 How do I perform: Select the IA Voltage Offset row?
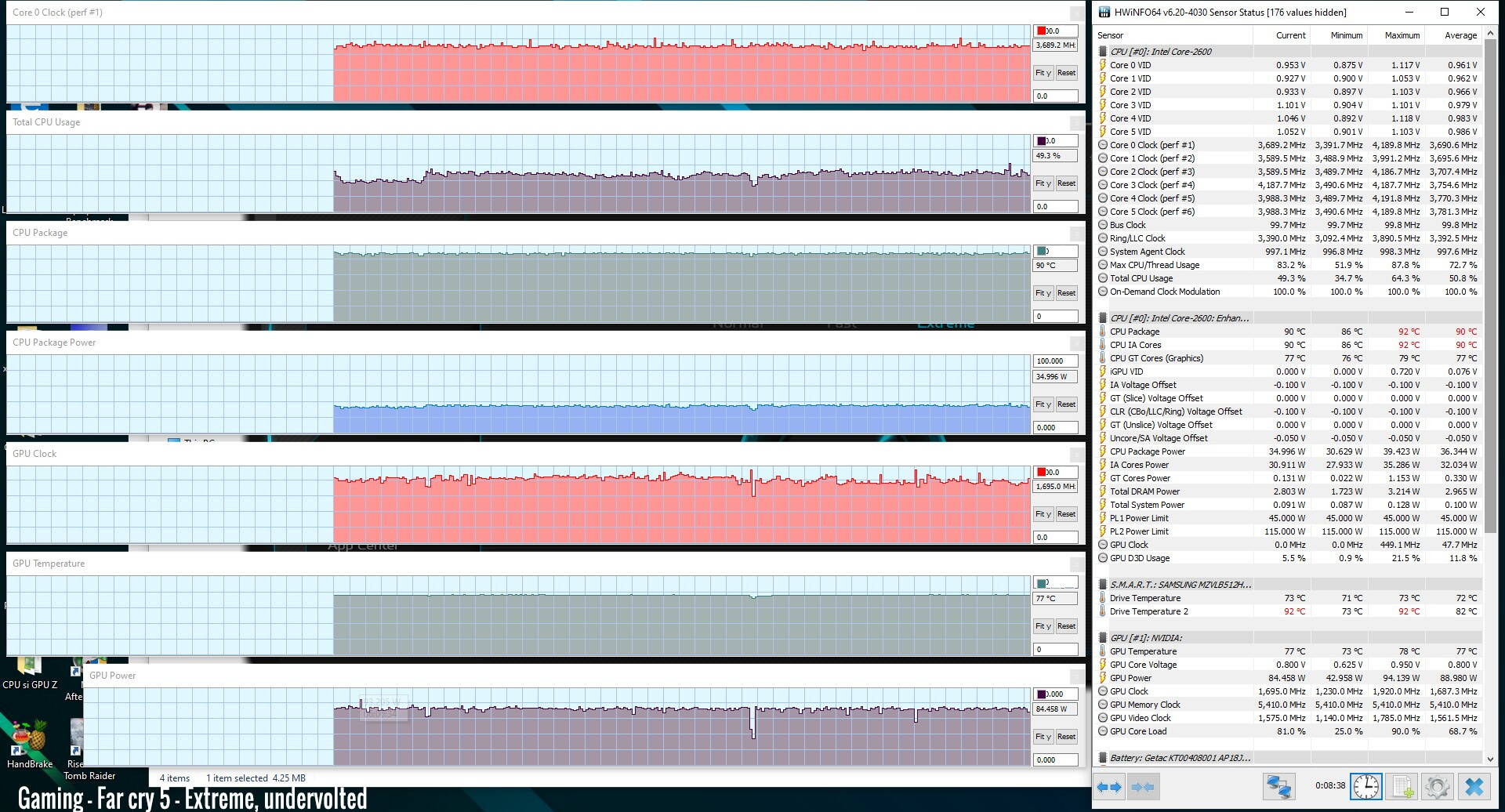[1289, 385]
